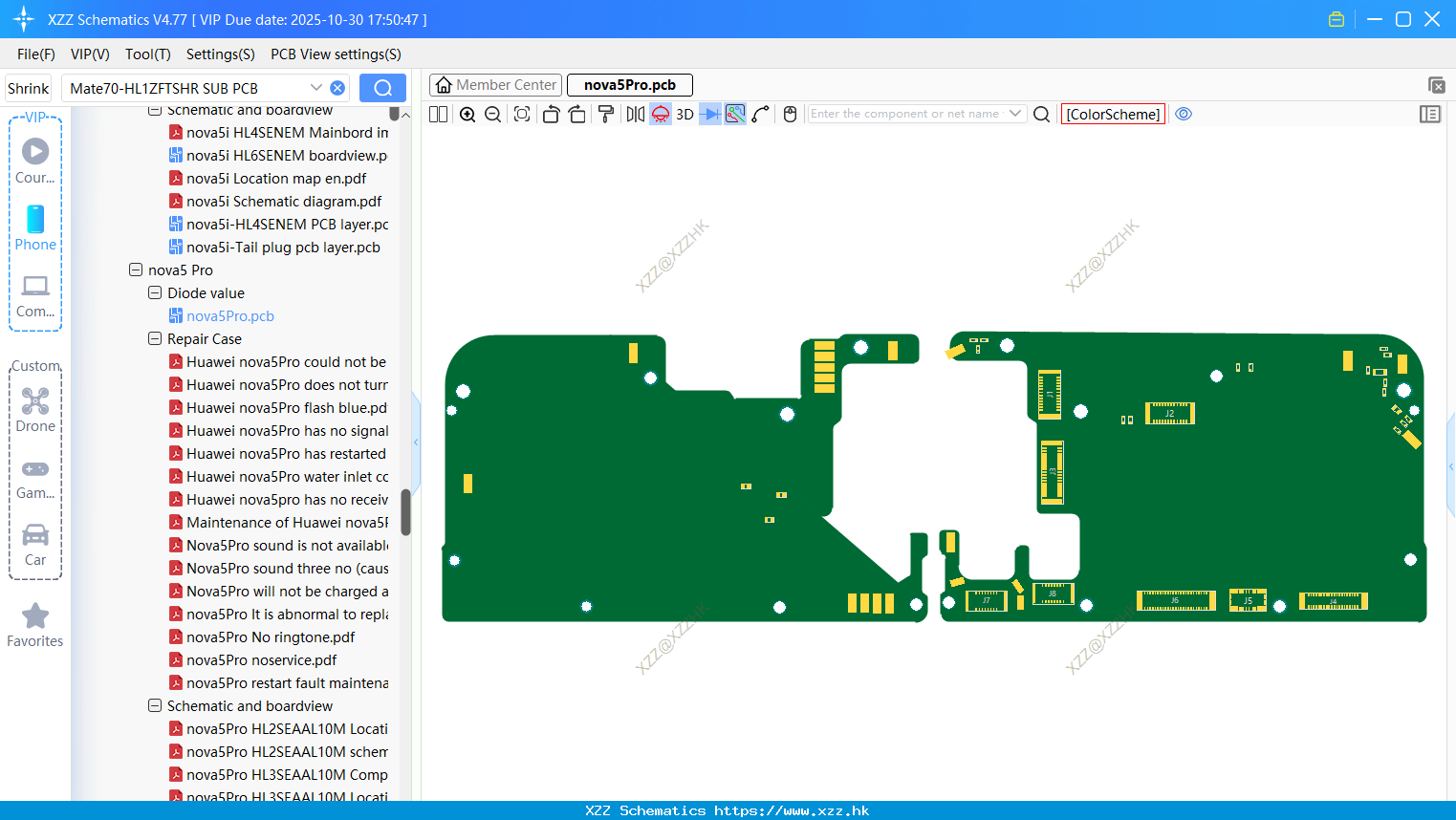Select the paint roller format tool
The image size is (1456, 820).
[x=606, y=114]
